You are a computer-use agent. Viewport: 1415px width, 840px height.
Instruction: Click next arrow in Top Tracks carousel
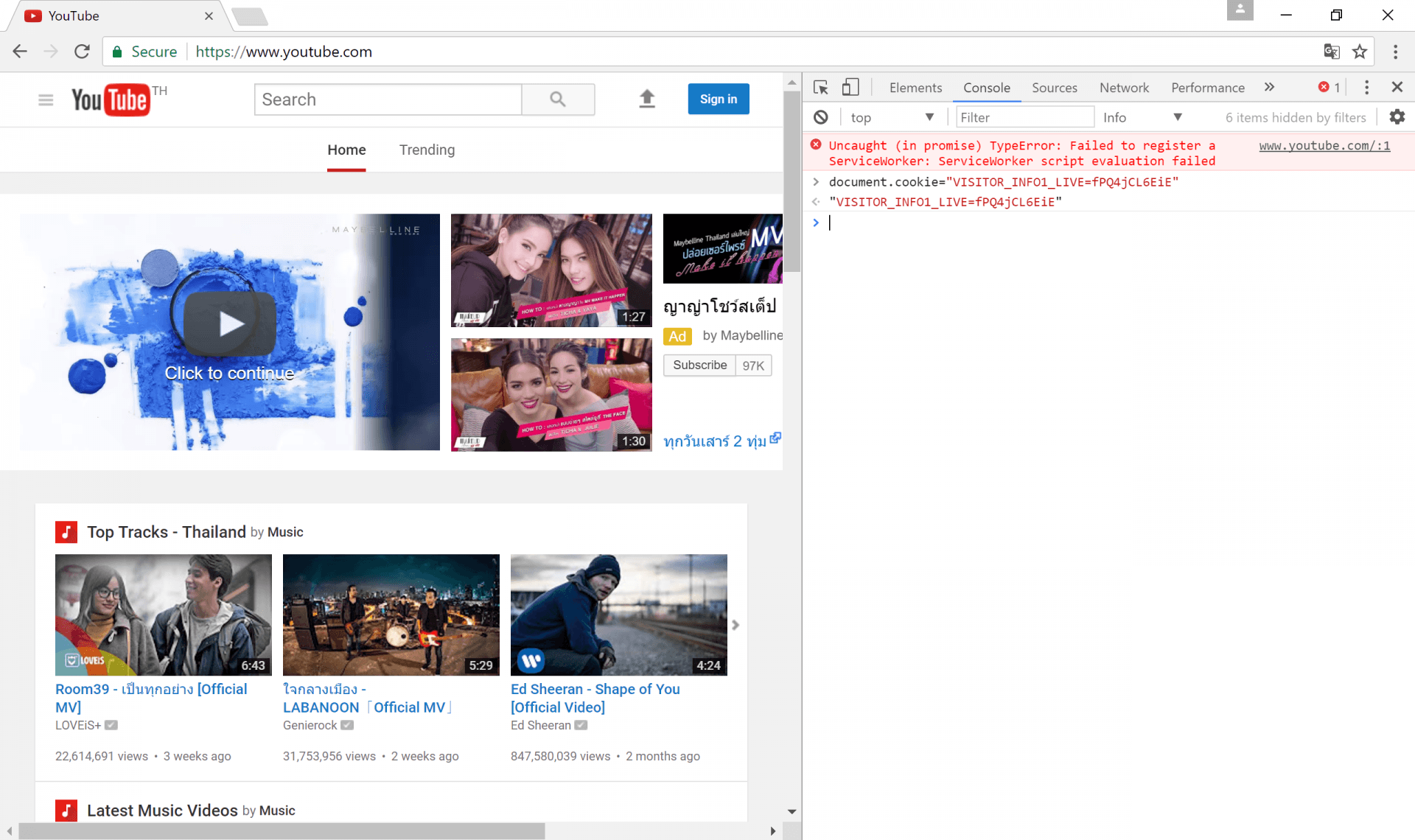(735, 625)
